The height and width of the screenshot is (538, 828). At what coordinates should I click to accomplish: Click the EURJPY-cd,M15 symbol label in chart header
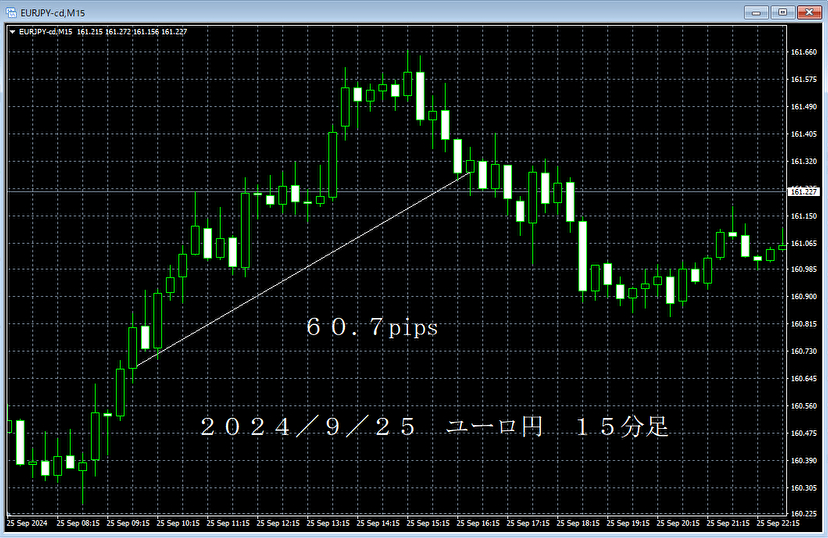(45, 32)
